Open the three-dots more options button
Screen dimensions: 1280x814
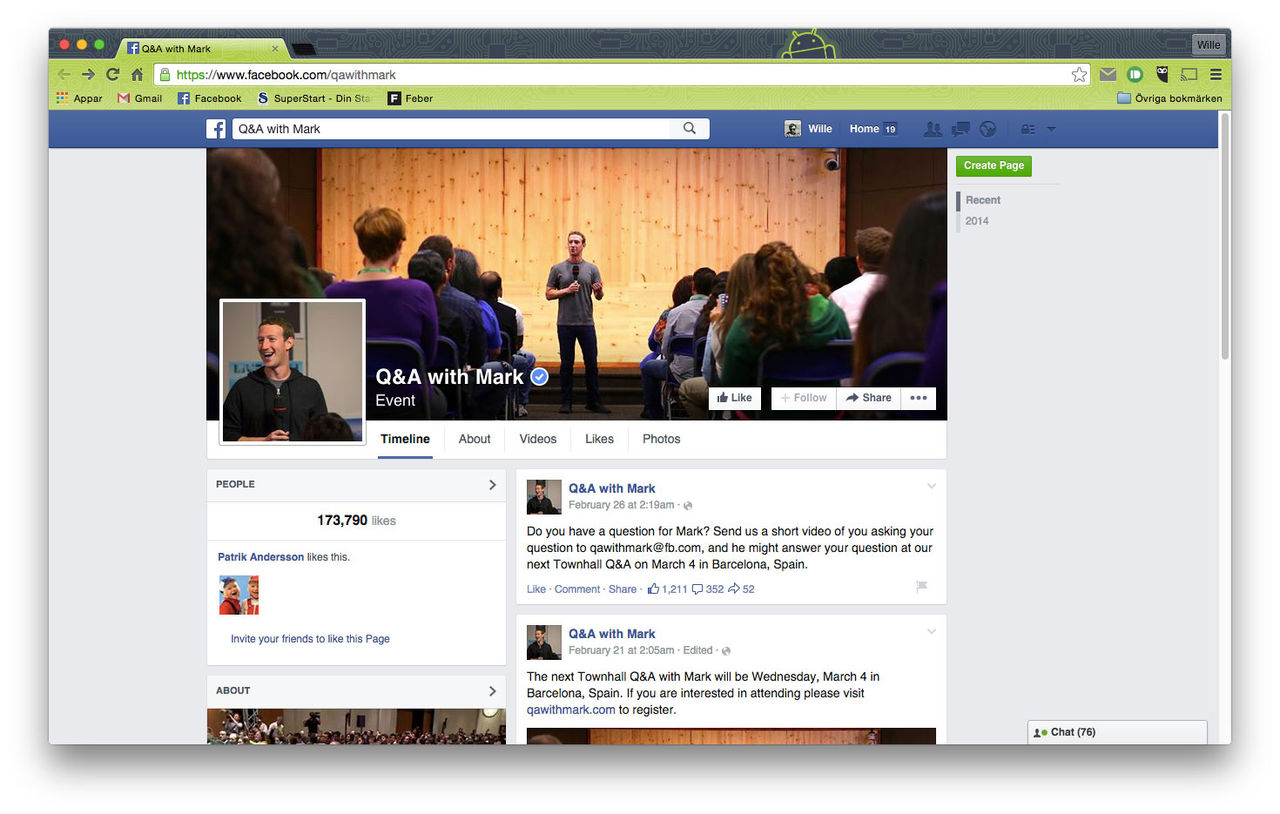pos(918,398)
